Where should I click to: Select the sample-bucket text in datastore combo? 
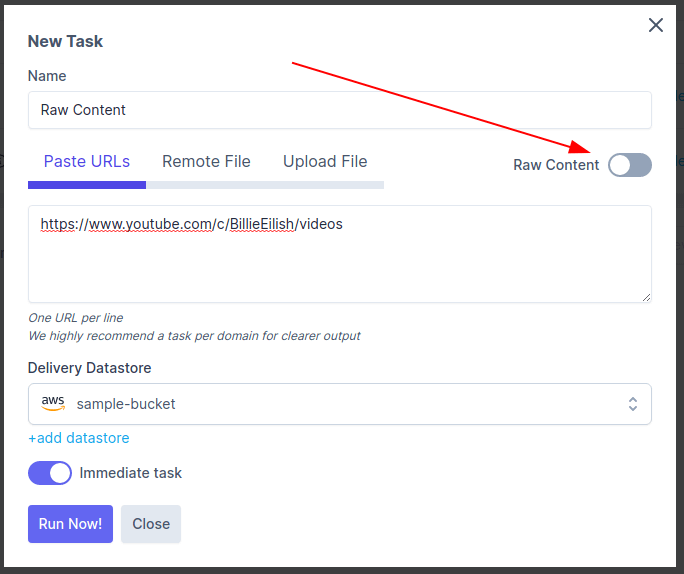pyautogui.click(x=126, y=404)
